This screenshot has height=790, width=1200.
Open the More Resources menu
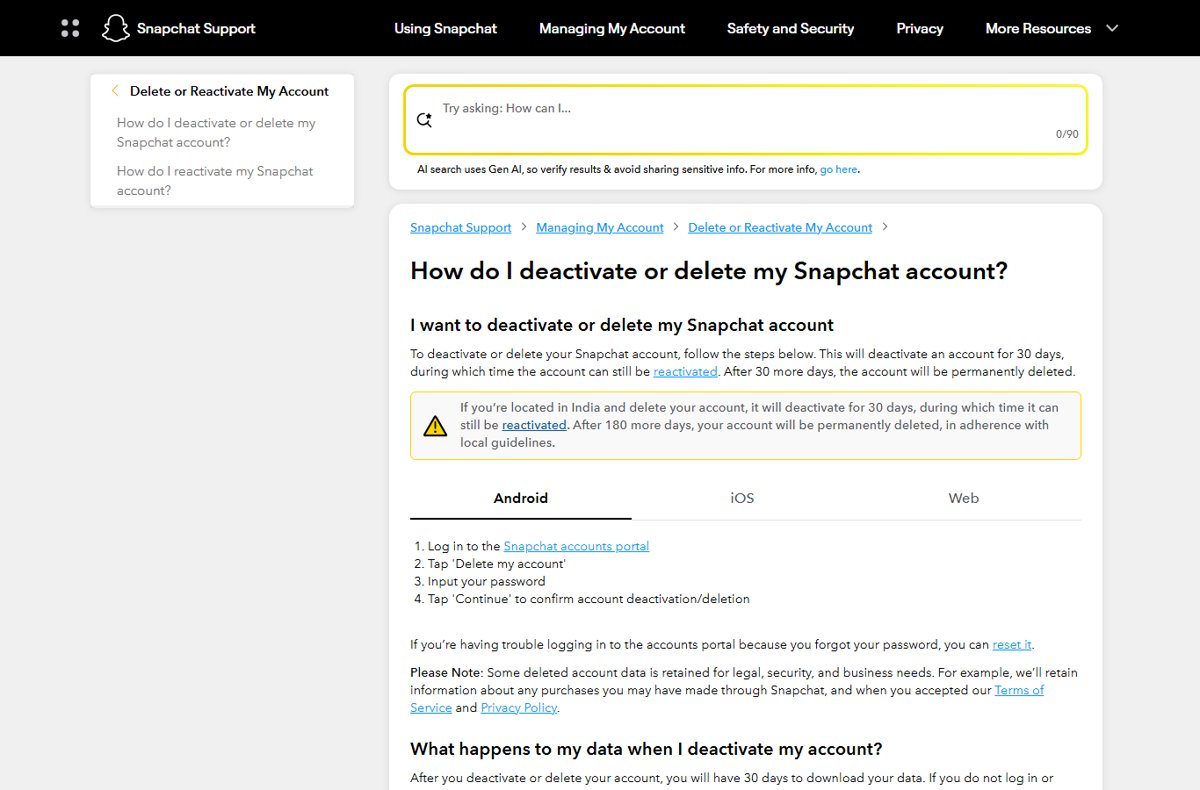click(x=1038, y=28)
